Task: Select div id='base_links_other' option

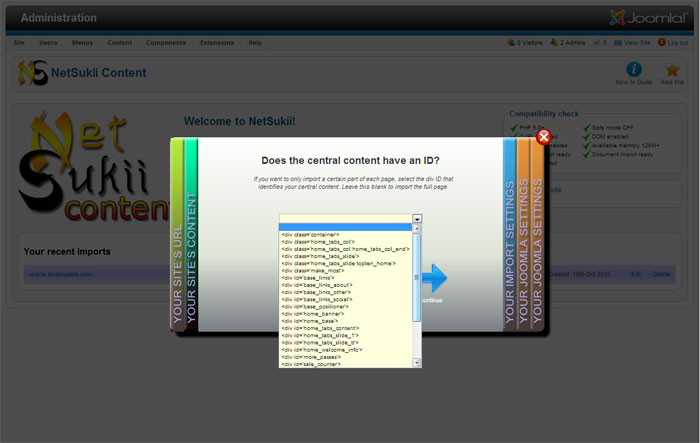Action: pyautogui.click(x=345, y=292)
